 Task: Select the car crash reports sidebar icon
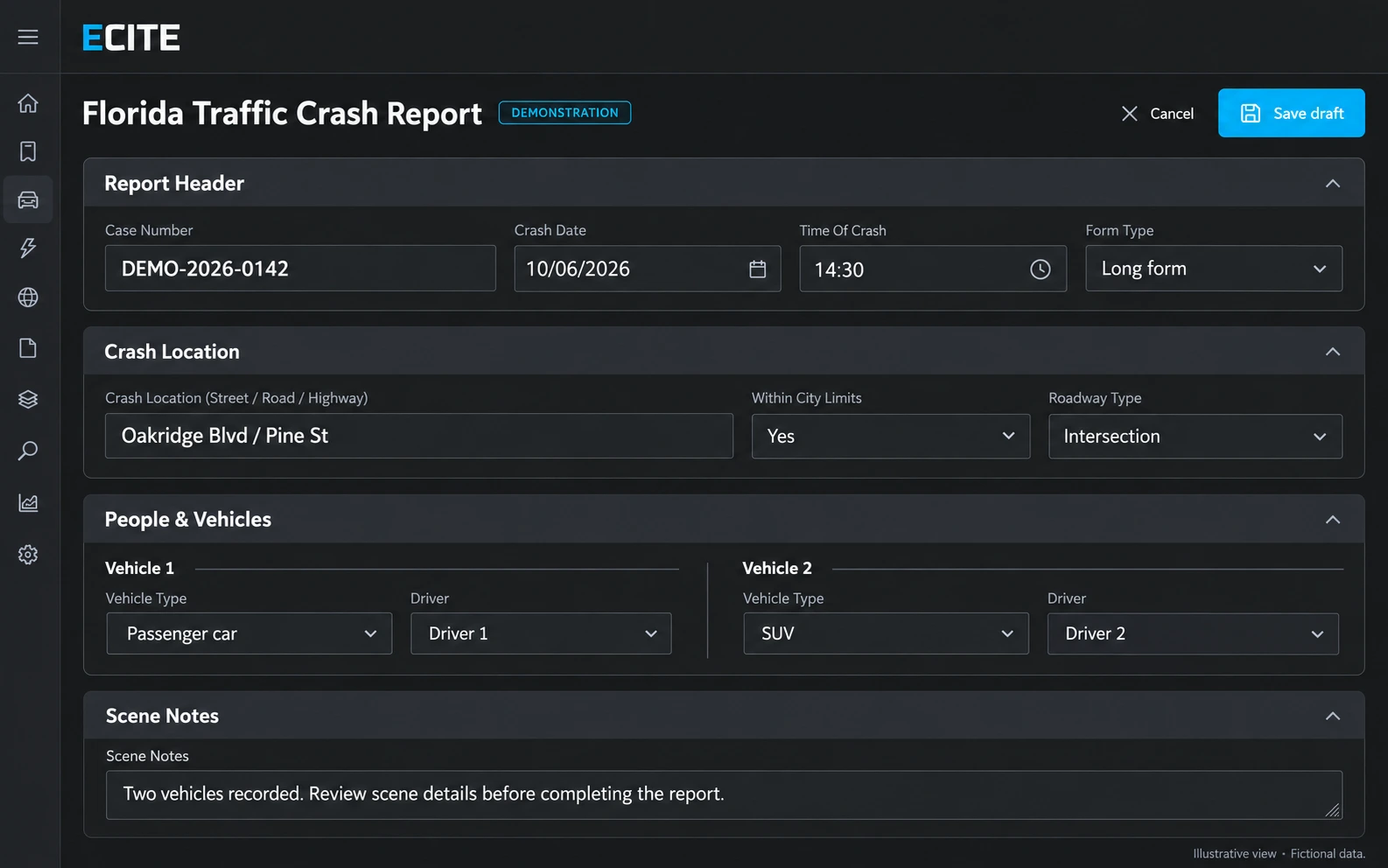pyautogui.click(x=28, y=199)
